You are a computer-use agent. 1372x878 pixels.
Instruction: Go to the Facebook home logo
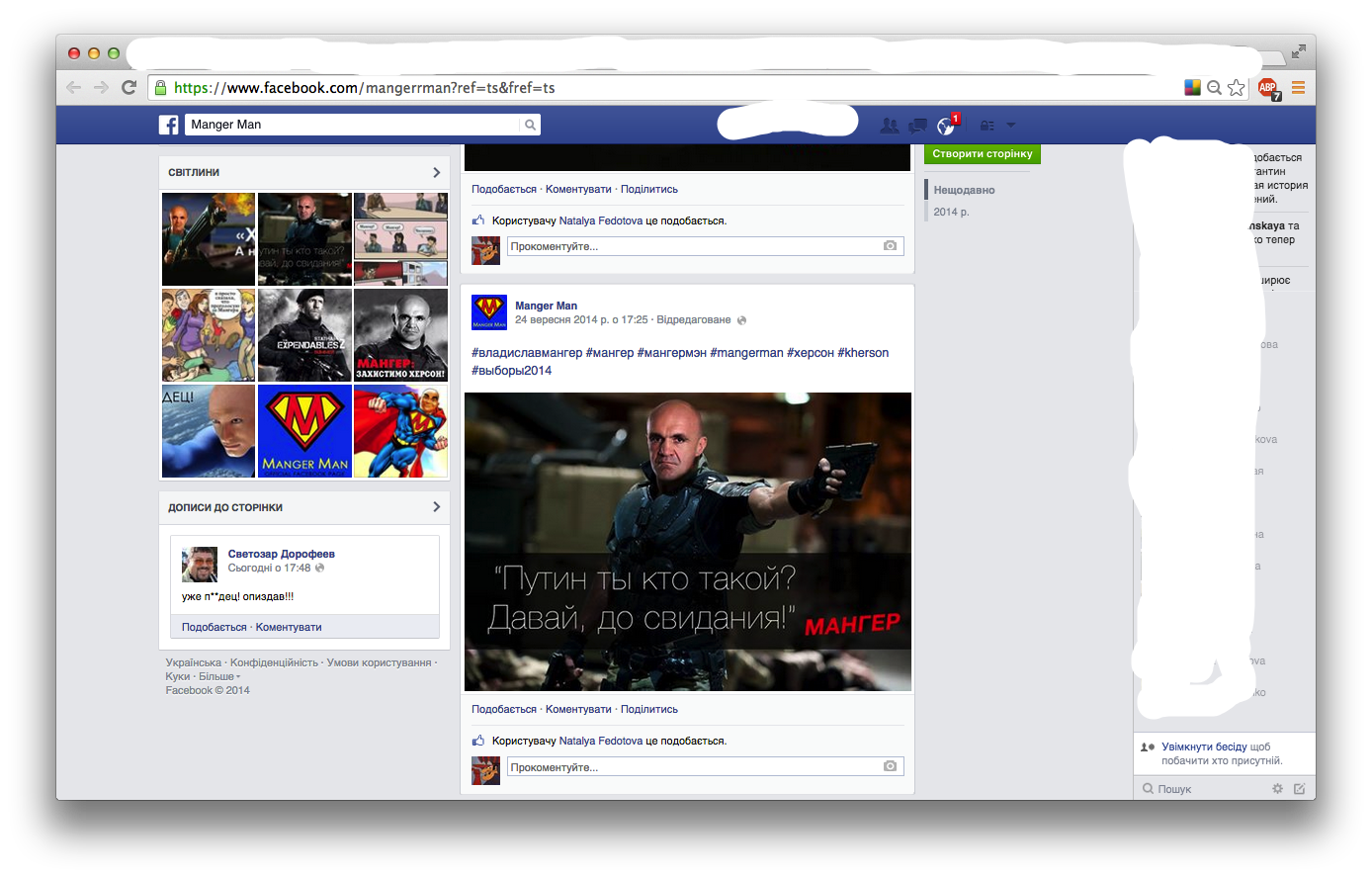pyautogui.click(x=169, y=125)
